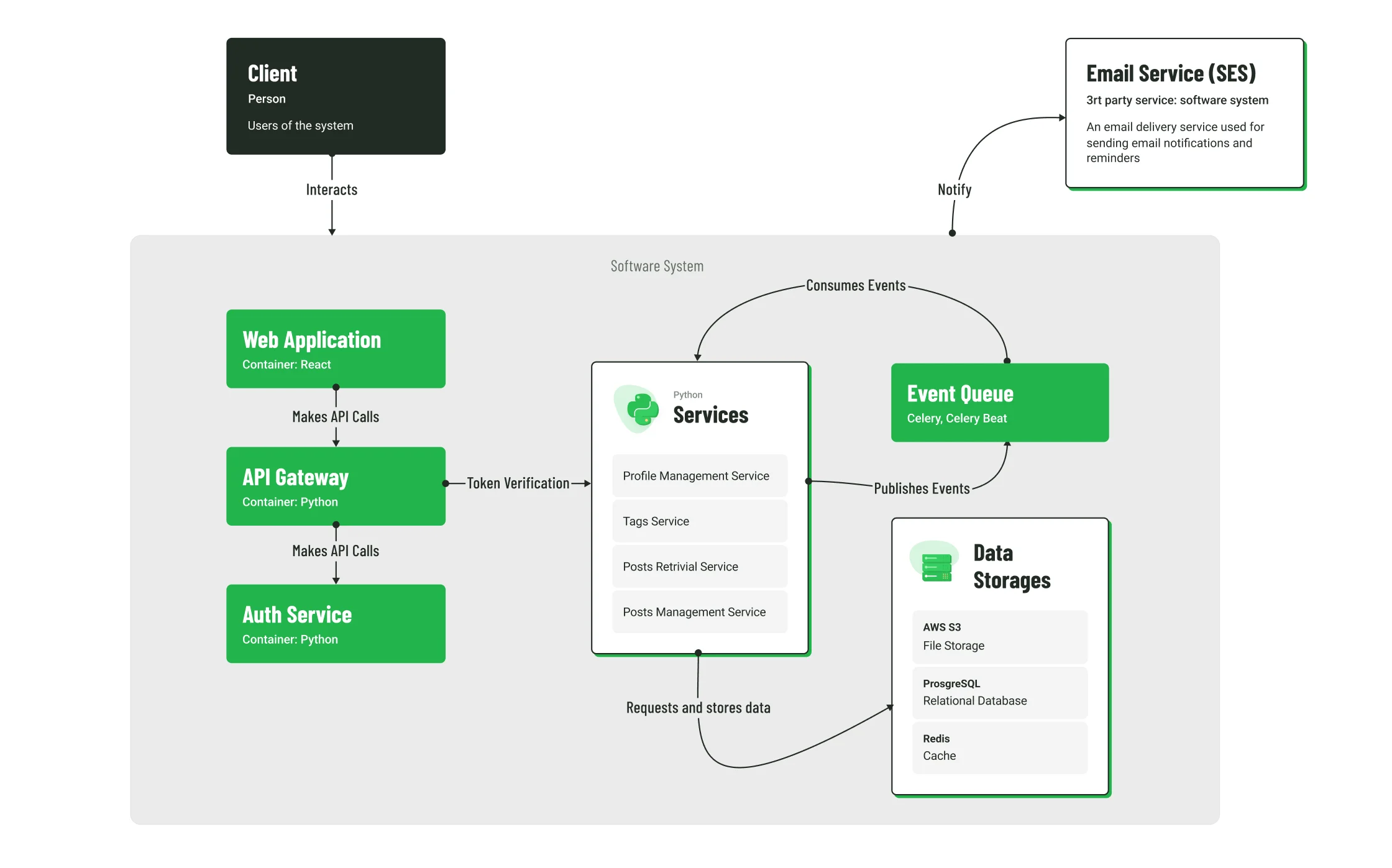Click the Auth Service container

click(x=336, y=623)
